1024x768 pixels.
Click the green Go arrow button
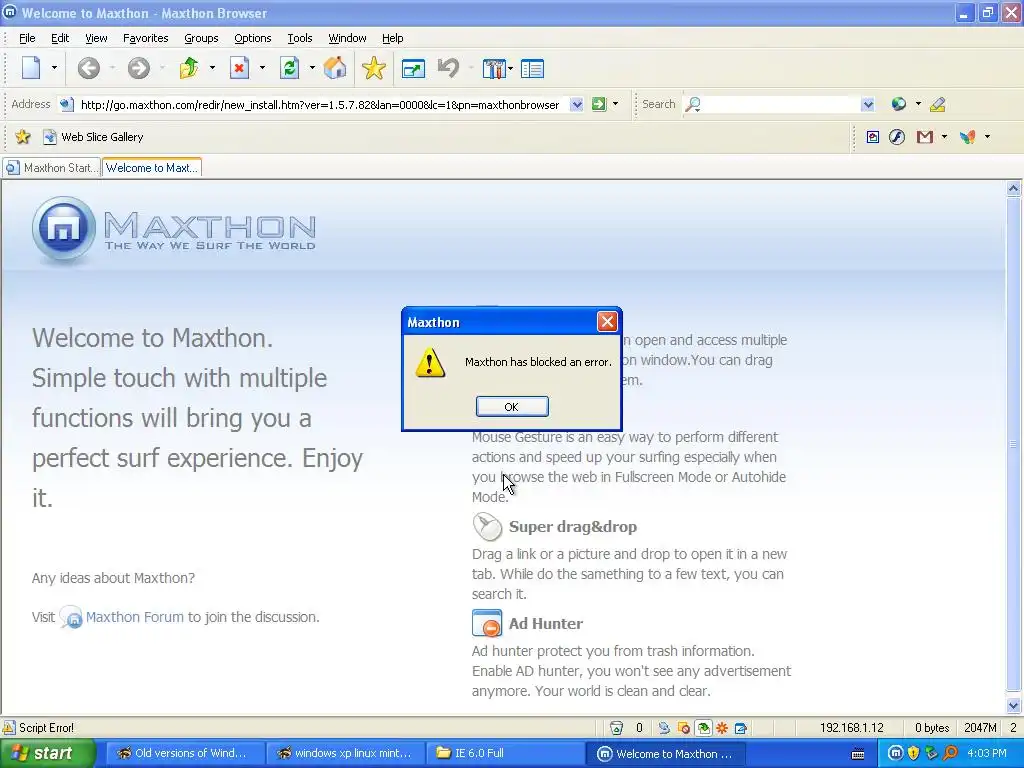click(598, 104)
